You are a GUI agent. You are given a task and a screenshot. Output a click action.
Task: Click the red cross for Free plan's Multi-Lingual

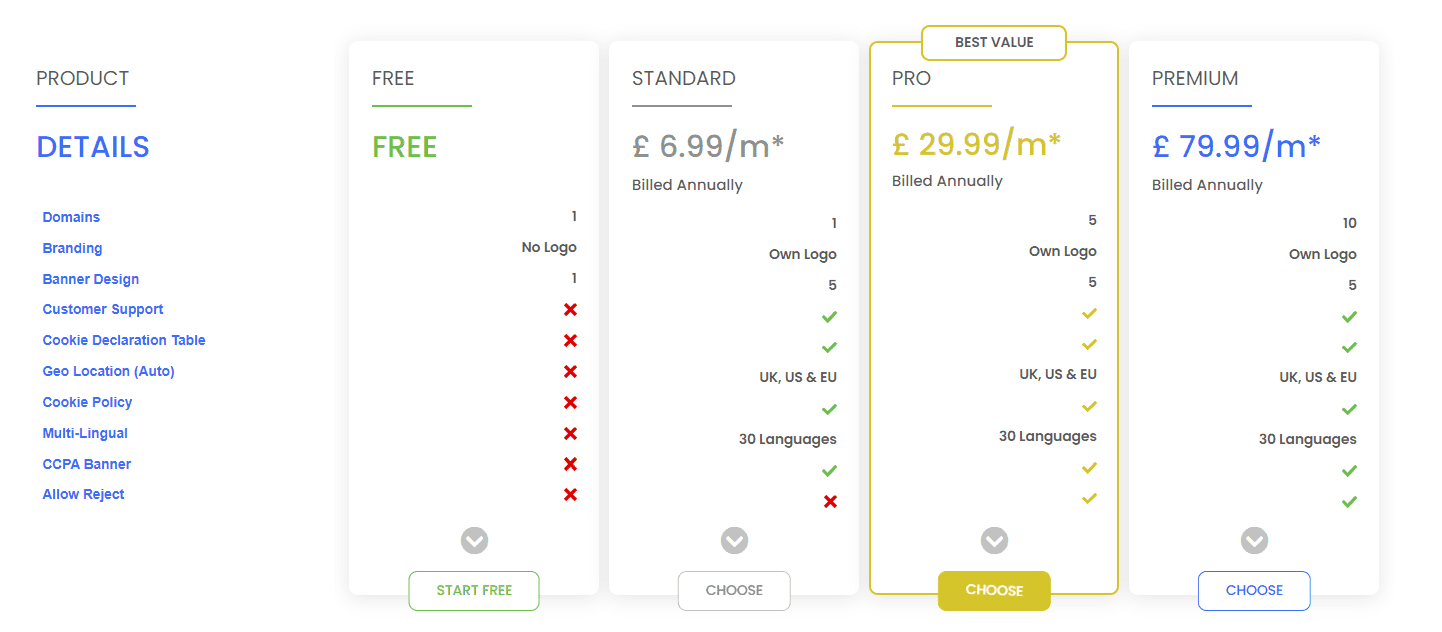coord(570,433)
